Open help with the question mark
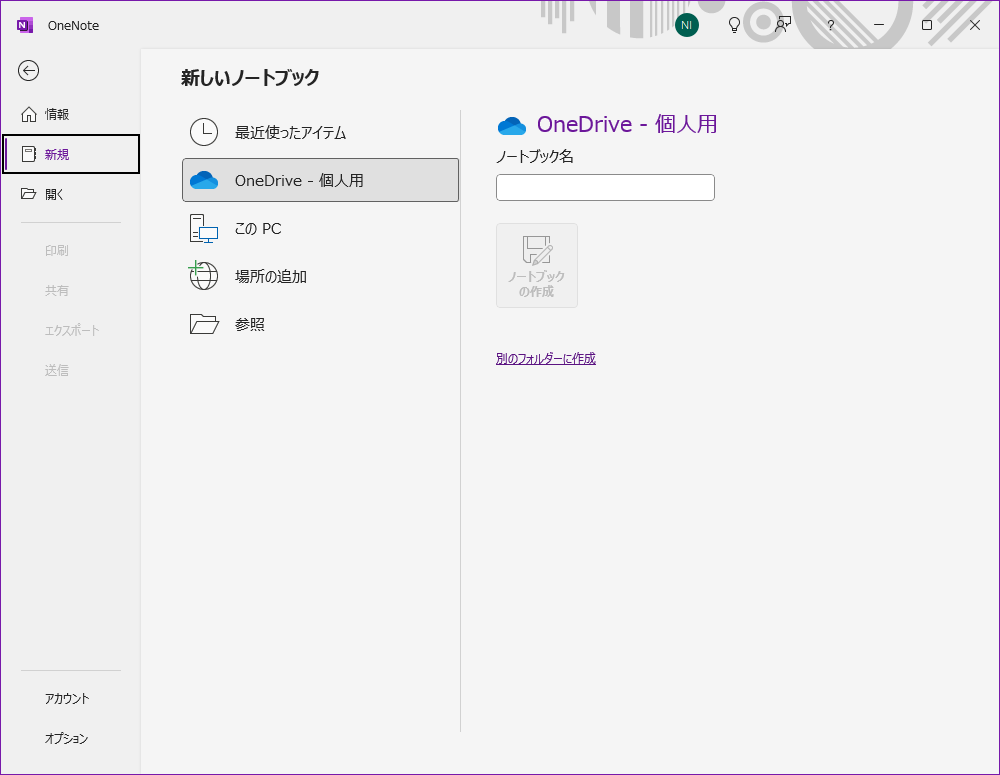 [x=830, y=25]
